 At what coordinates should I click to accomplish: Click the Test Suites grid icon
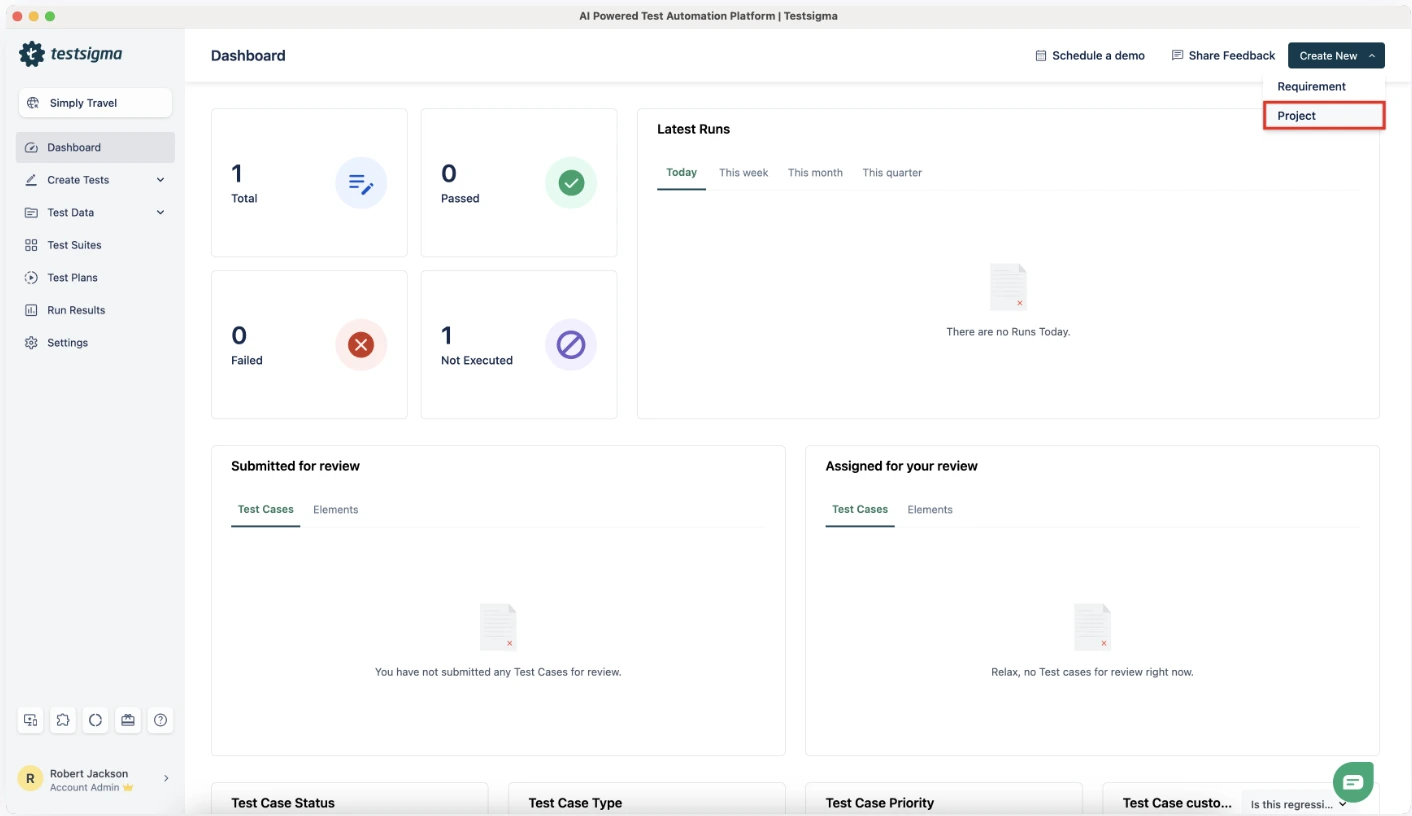[x=31, y=245]
